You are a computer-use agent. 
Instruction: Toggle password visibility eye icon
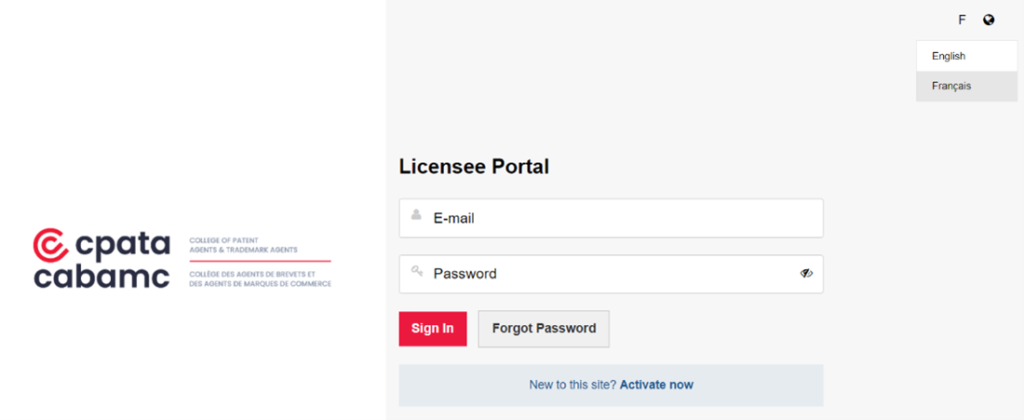[807, 274]
